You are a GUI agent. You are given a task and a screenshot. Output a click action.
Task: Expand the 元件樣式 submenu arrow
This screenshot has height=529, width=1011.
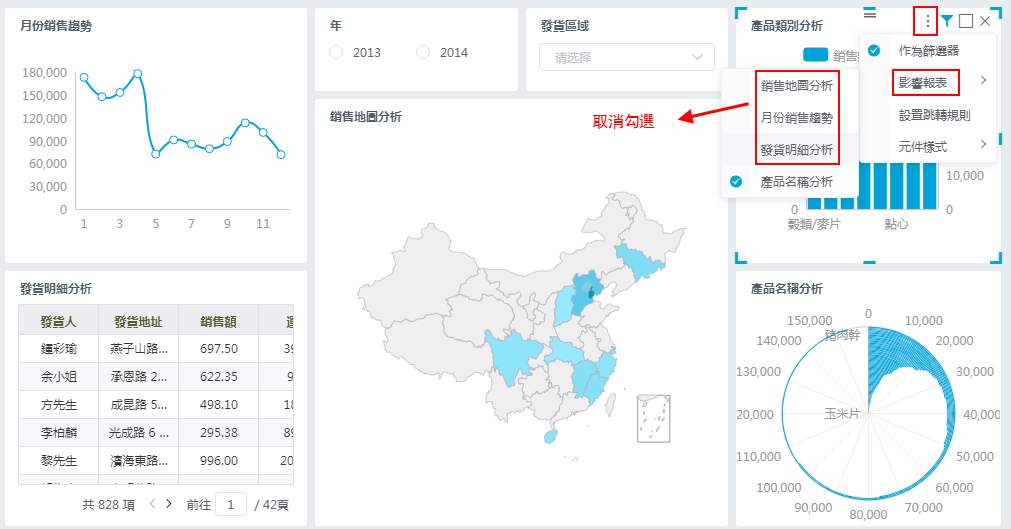pyautogui.click(x=983, y=146)
